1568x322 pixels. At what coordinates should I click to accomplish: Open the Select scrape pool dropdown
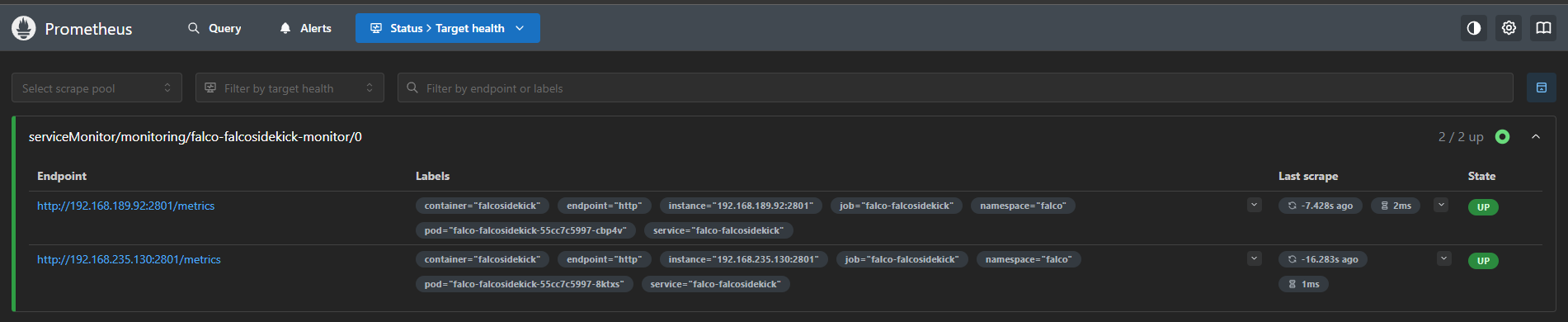[97, 88]
